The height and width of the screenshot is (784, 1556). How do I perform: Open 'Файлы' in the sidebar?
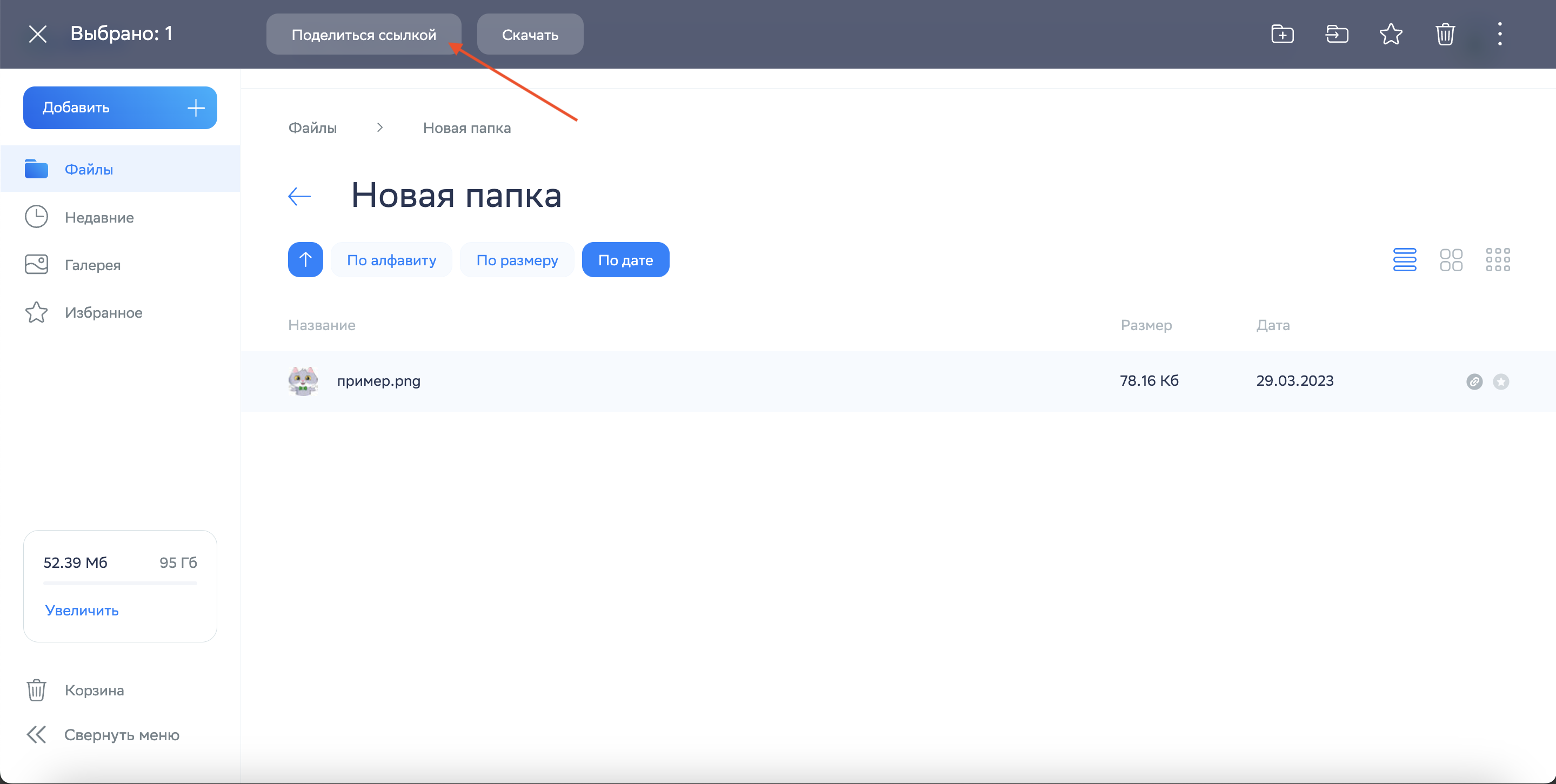click(x=120, y=169)
